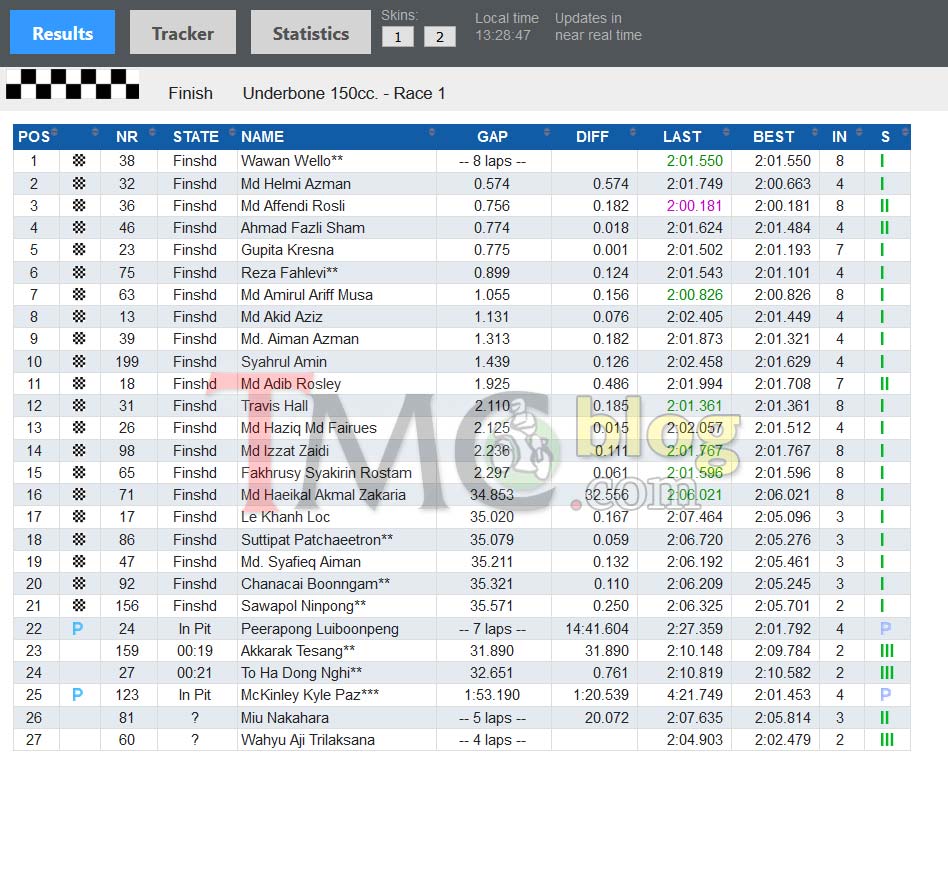Sort by STATE column header
This screenshot has height=892, width=948.
point(196,137)
